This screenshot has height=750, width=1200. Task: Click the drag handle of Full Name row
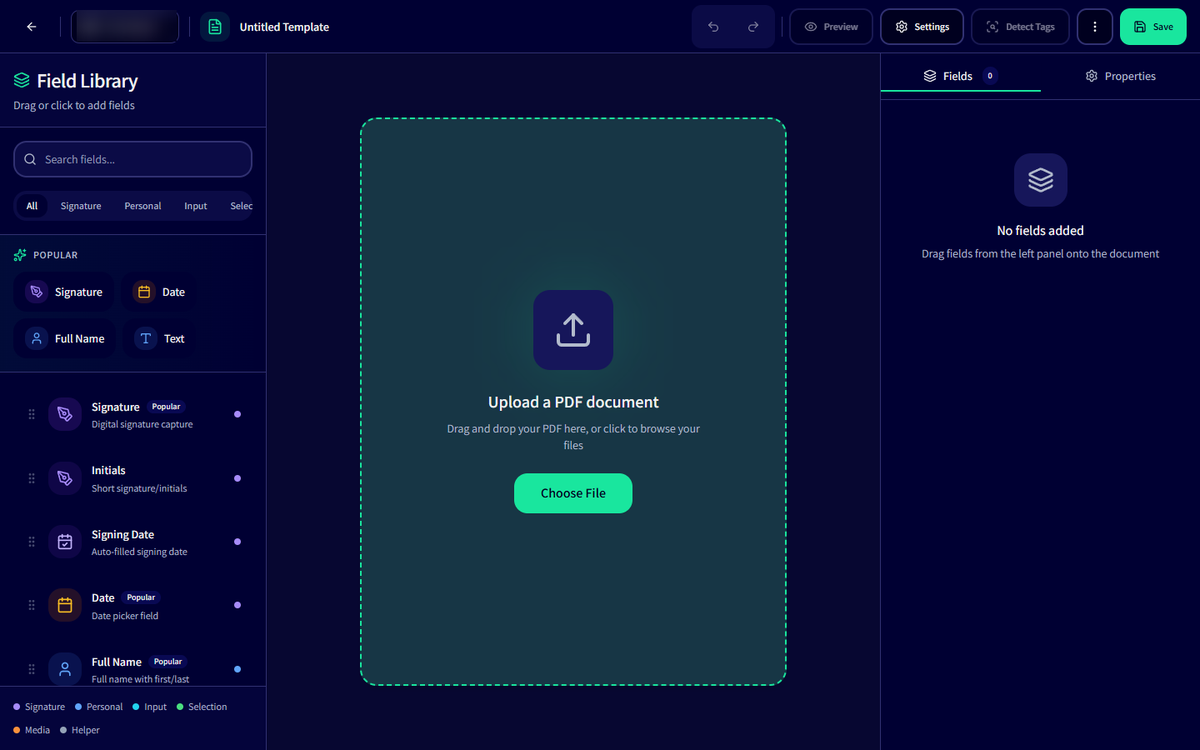coord(32,669)
